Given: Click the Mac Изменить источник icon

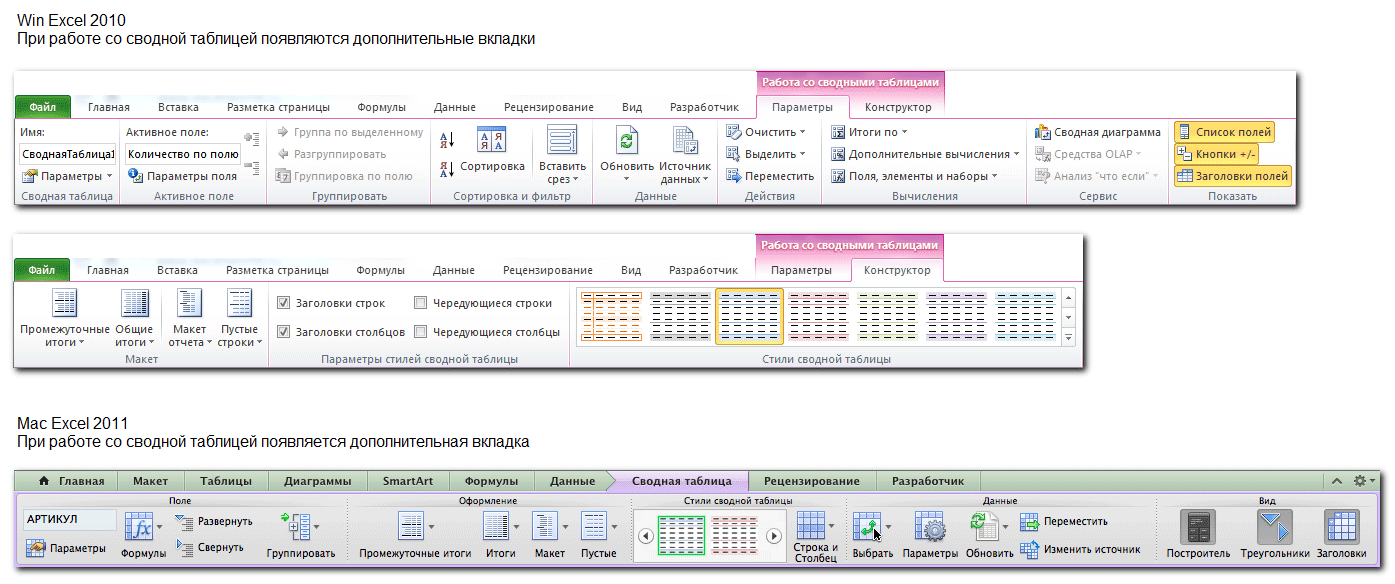Looking at the screenshot, I should click(x=1029, y=549).
